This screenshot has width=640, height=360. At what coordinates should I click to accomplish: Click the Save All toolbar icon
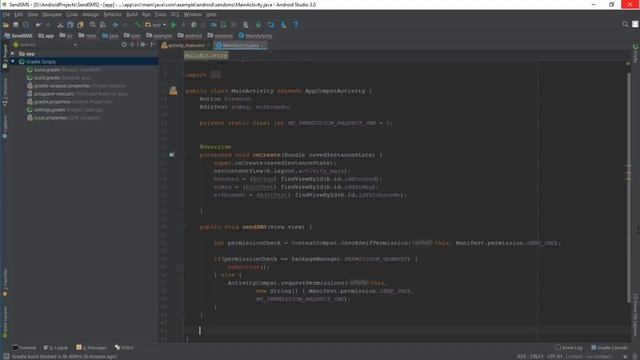(16, 25)
